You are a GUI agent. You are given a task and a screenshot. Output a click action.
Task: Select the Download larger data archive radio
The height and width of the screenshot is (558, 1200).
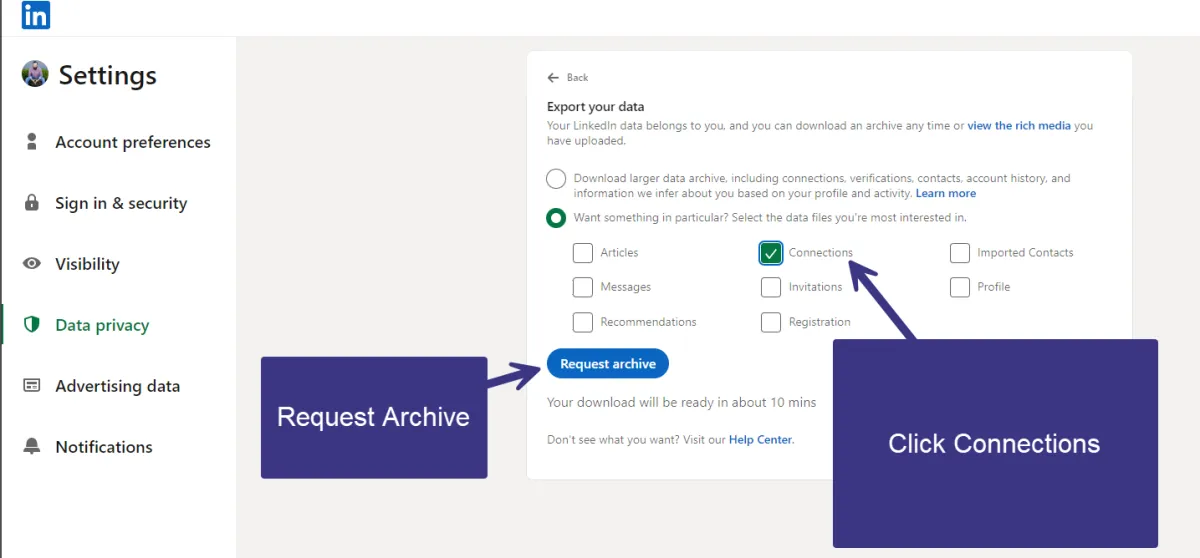click(556, 179)
